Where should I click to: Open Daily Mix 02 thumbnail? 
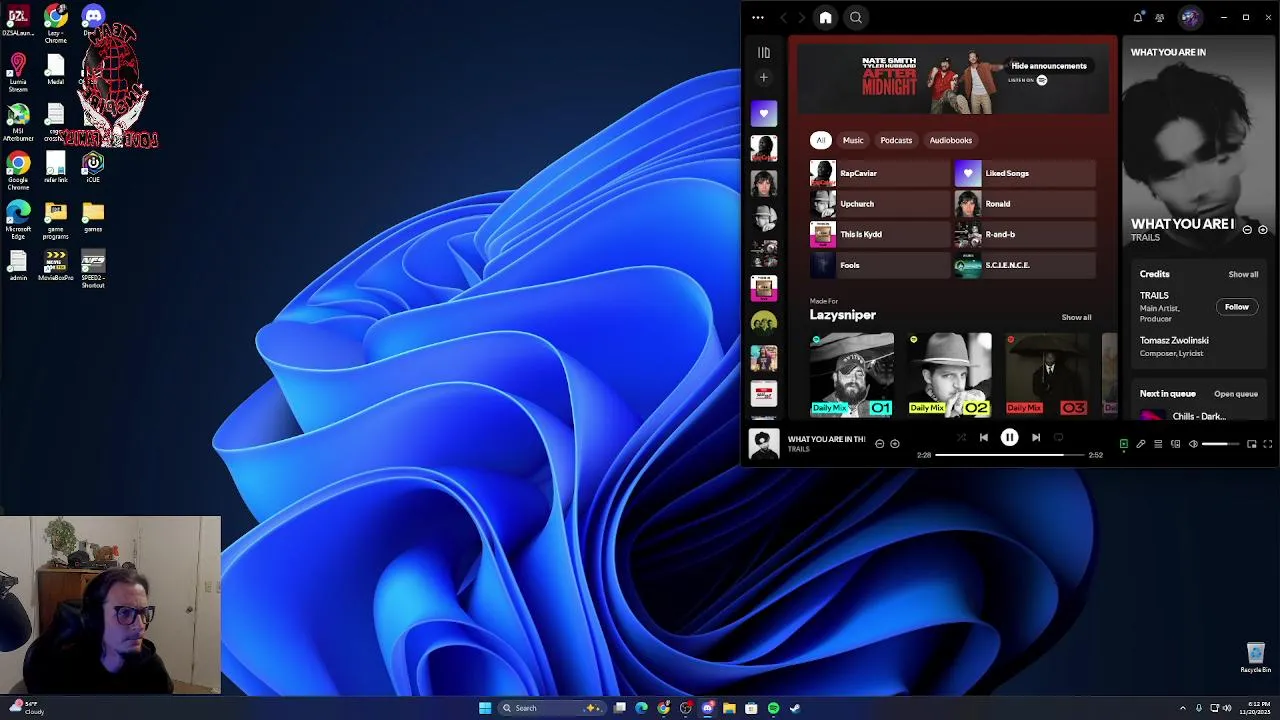[949, 374]
